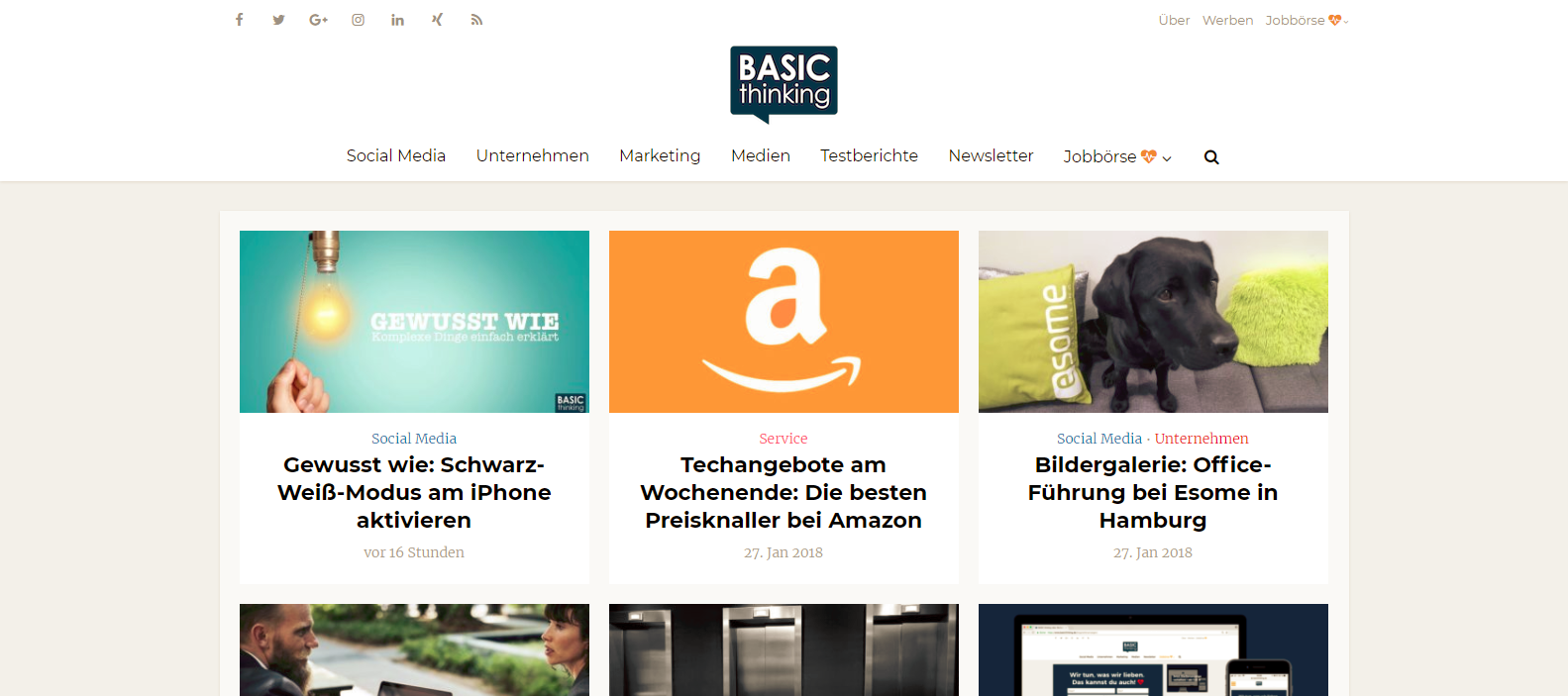Open the Amazon logo article thumbnail
The height and width of the screenshot is (696, 1568).
click(x=784, y=322)
